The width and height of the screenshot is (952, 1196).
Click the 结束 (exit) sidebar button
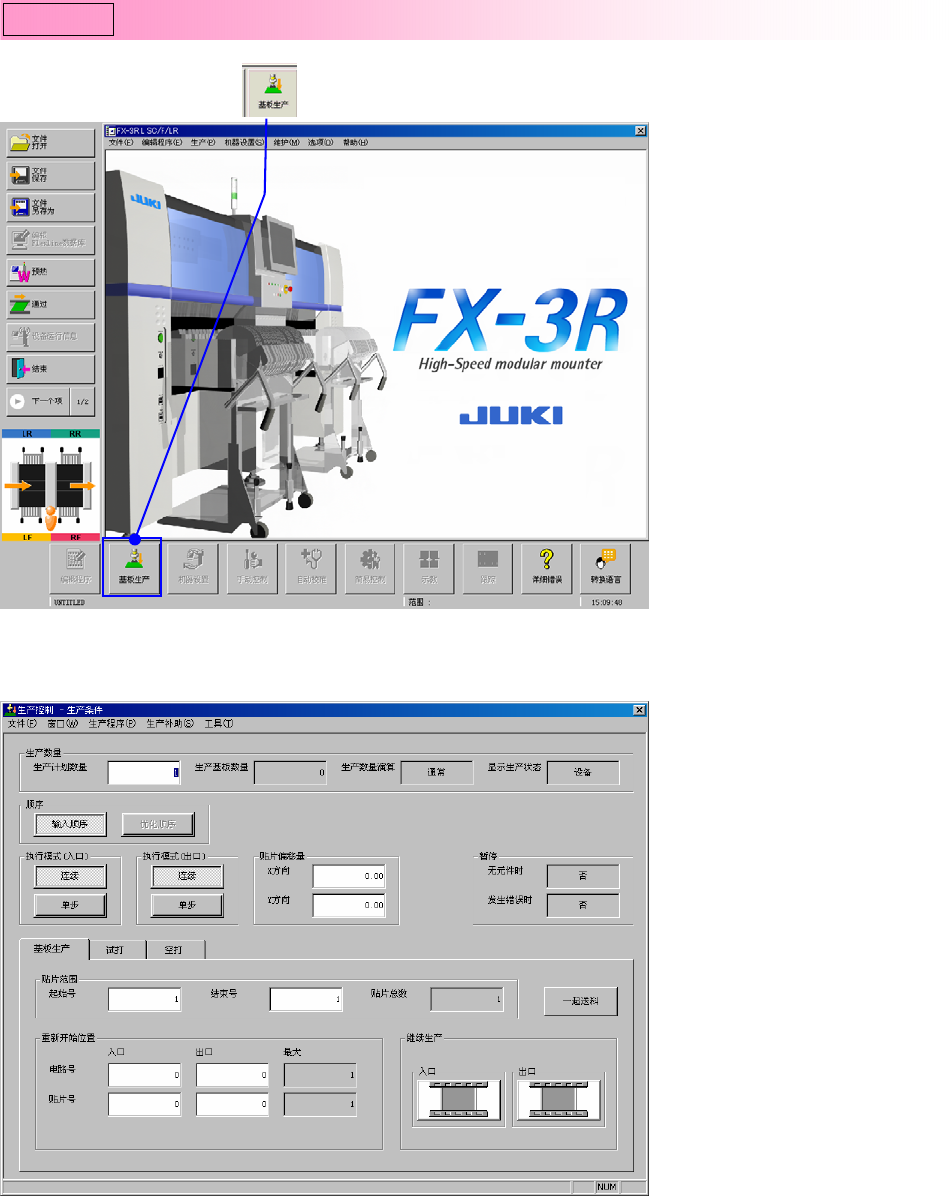click(x=51, y=368)
